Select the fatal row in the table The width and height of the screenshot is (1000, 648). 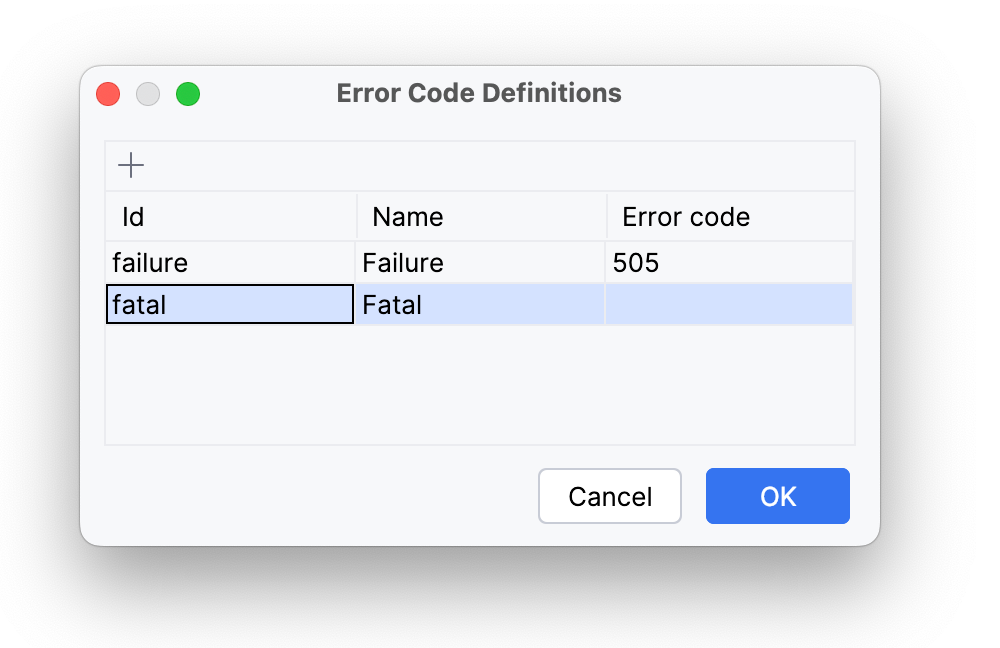pyautogui.click(x=480, y=304)
